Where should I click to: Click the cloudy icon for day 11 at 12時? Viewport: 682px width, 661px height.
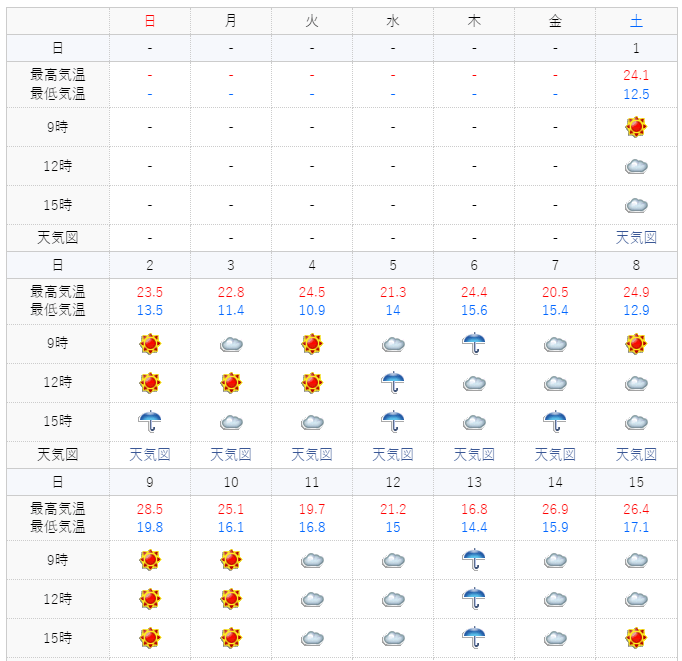[x=312, y=600]
